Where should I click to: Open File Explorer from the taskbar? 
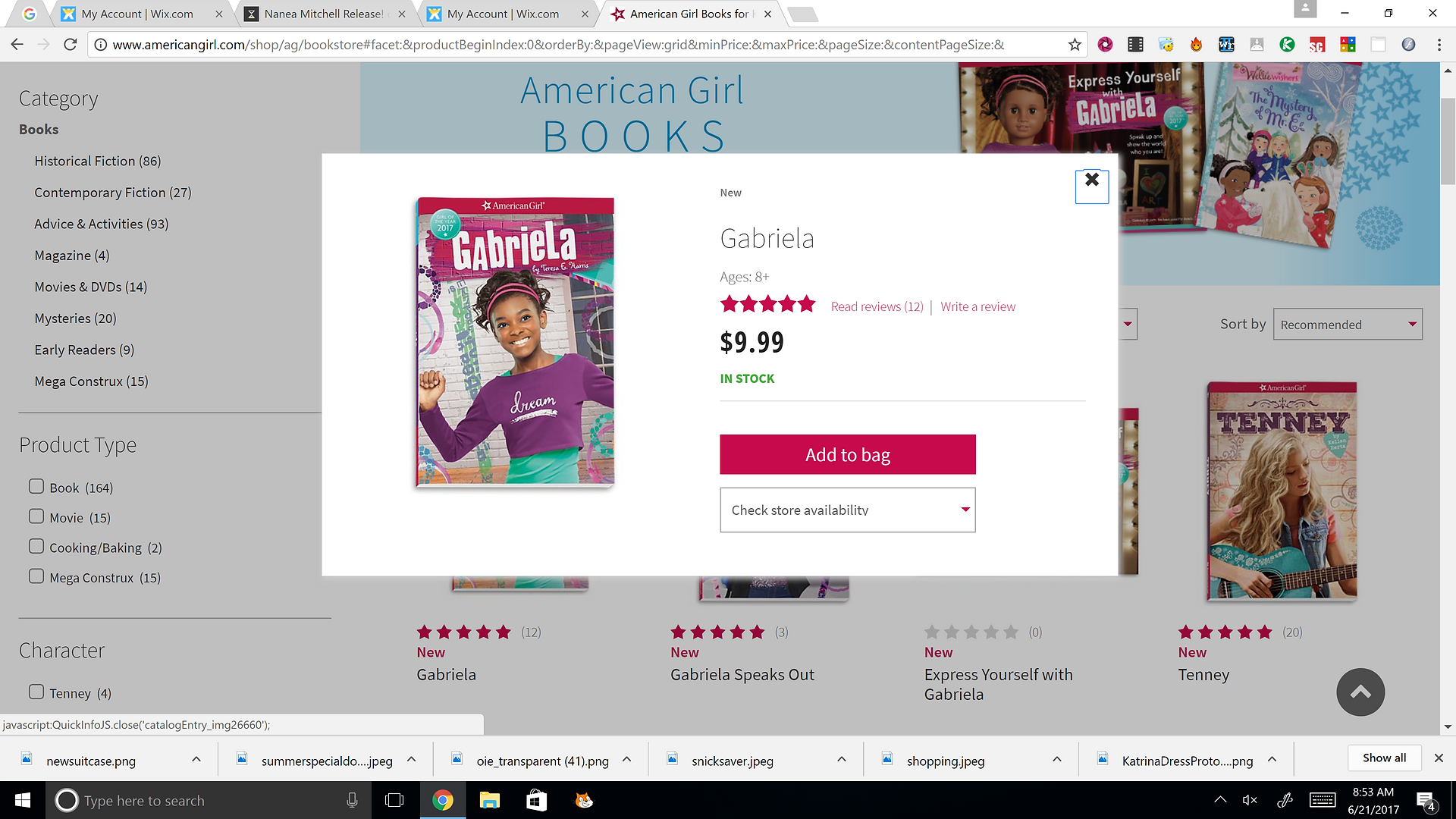489,800
